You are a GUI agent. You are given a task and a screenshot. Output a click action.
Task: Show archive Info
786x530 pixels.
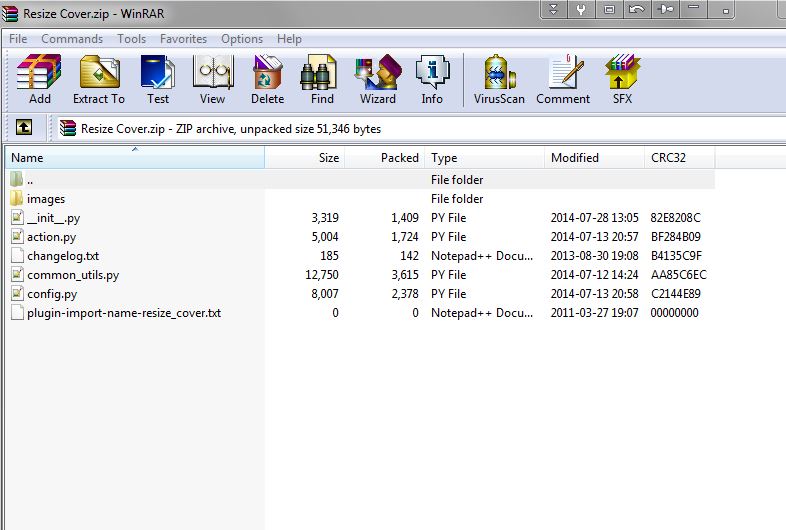click(432, 79)
